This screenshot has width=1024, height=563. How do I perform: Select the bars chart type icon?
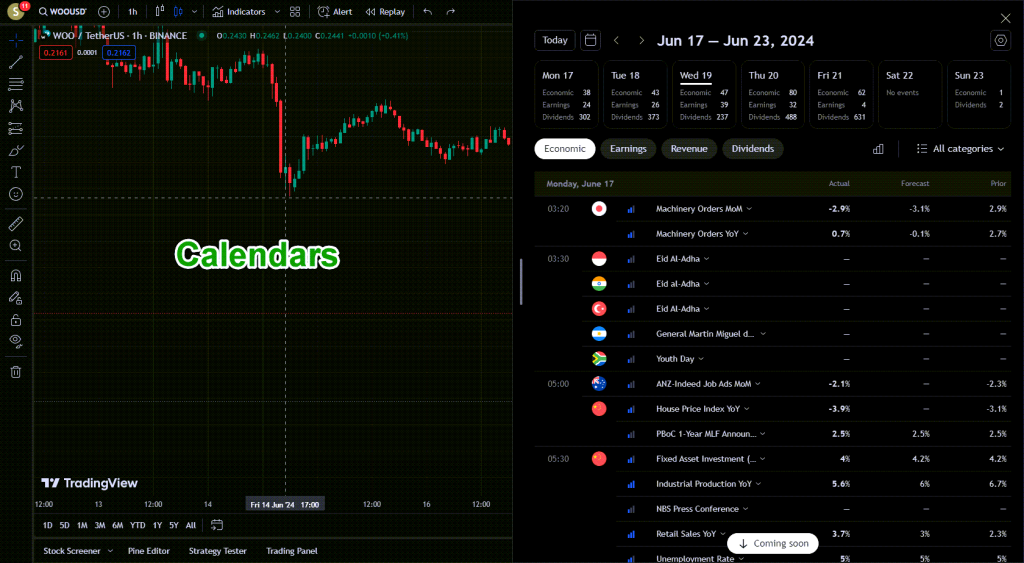160,12
